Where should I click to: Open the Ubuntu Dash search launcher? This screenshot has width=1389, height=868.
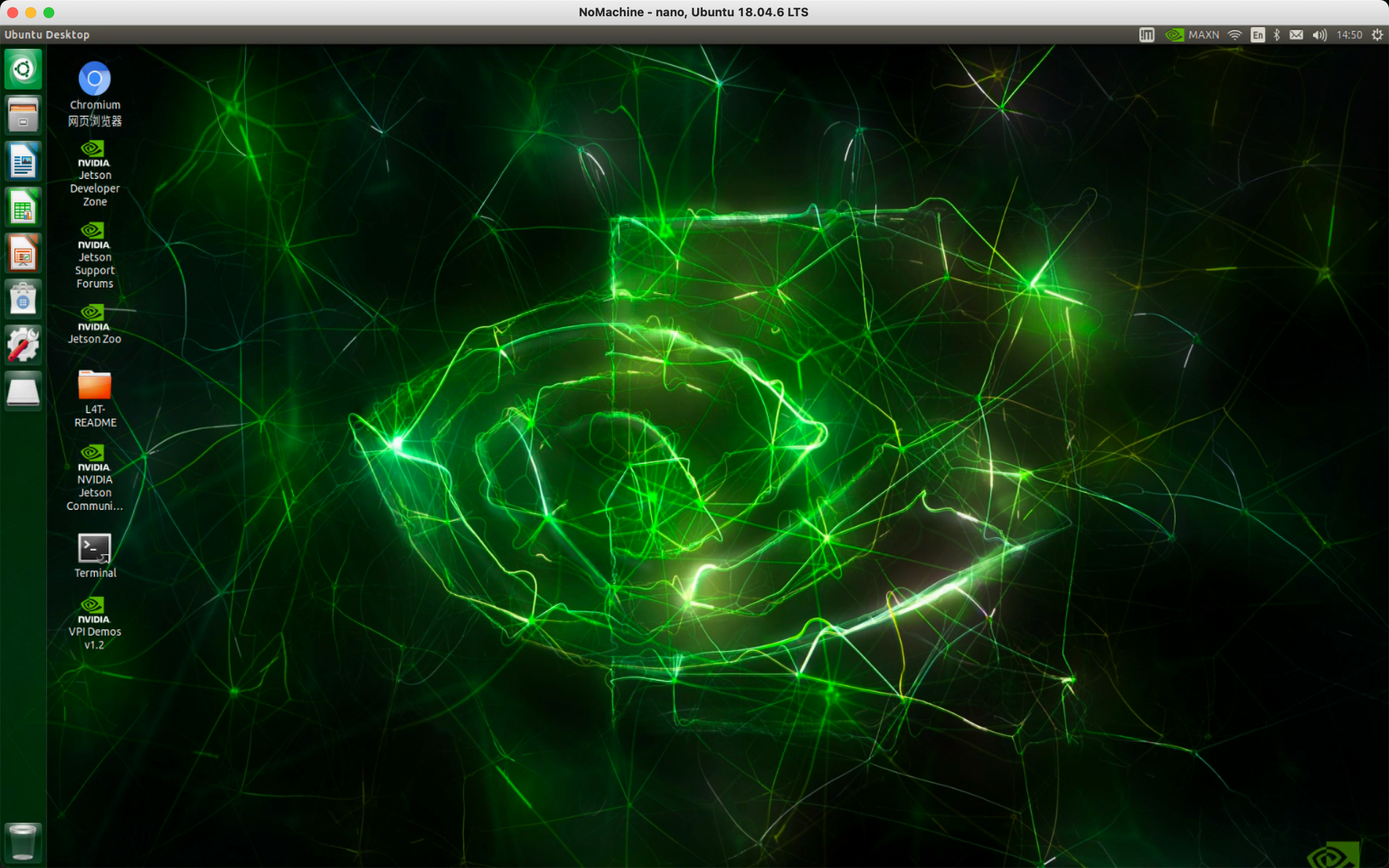pos(23,69)
